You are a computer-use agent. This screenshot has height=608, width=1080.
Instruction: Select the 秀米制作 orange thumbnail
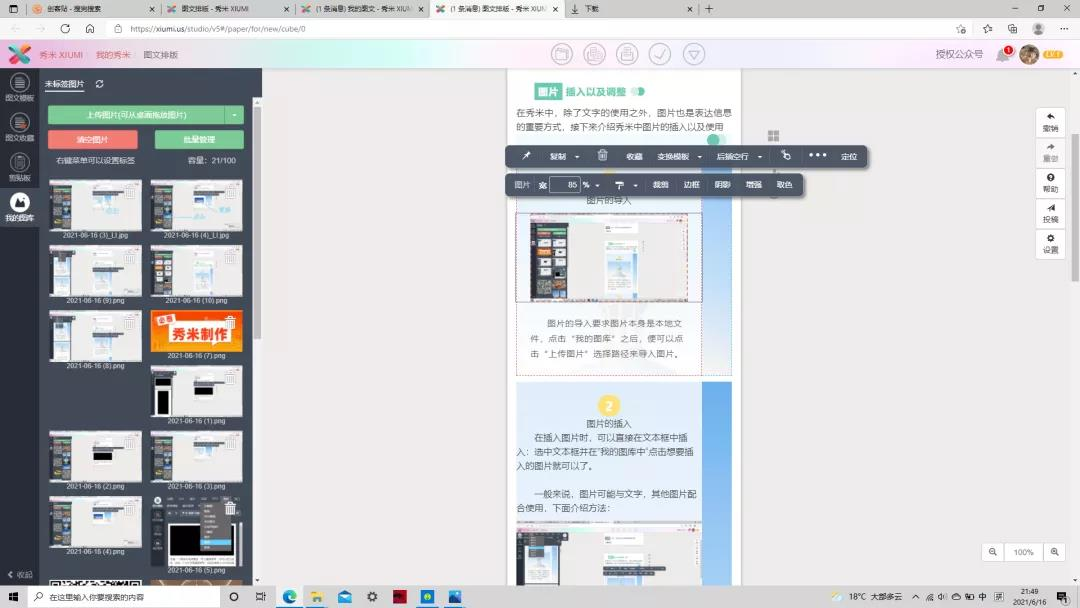click(196, 331)
